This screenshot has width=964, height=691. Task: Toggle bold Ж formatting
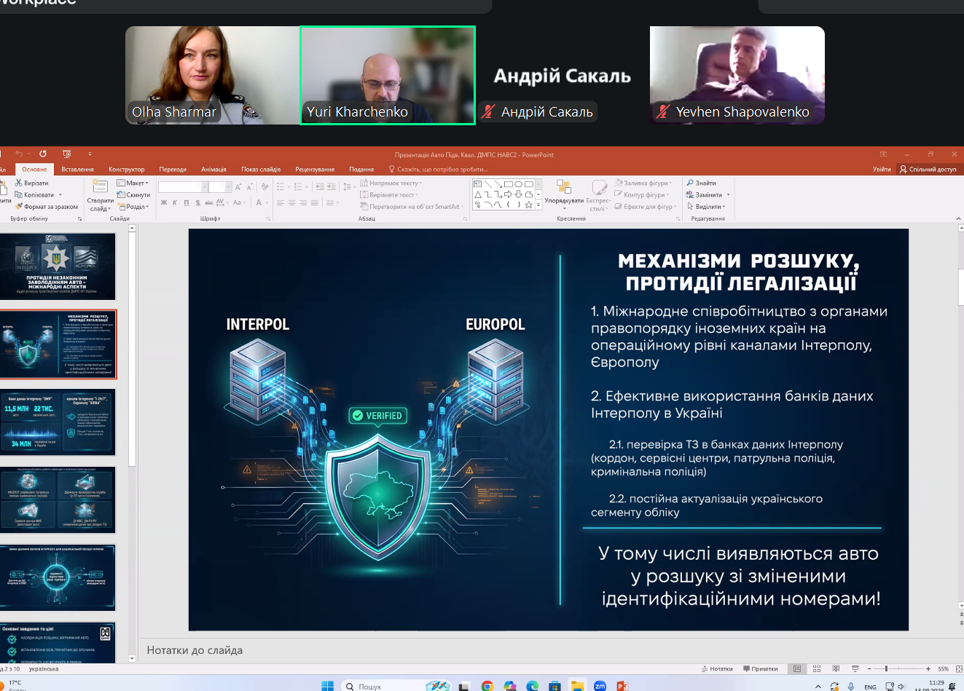tap(164, 202)
